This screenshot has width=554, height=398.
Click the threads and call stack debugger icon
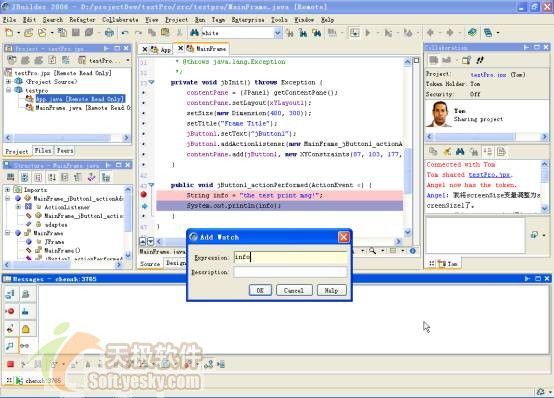[10, 293]
